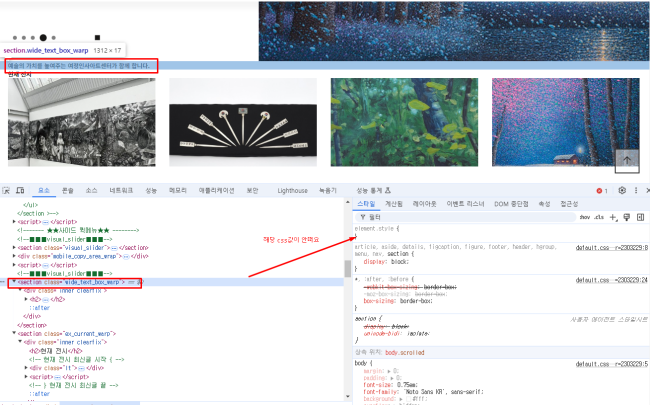
Task: Expand ellipsis in mobile_copy_area_wrap div node
Action: pyautogui.click(x=126, y=257)
